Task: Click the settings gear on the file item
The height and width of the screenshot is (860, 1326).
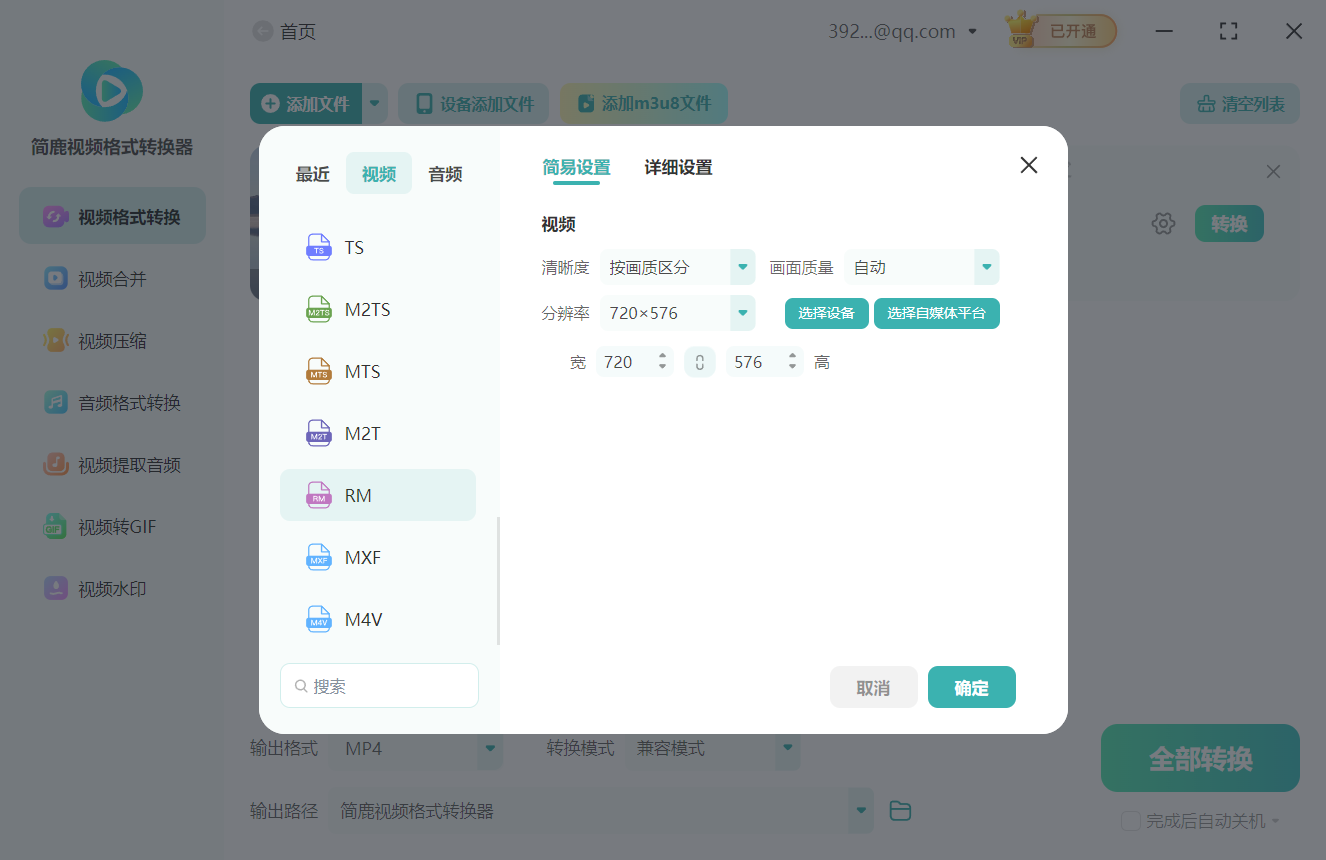Action: click(1163, 223)
